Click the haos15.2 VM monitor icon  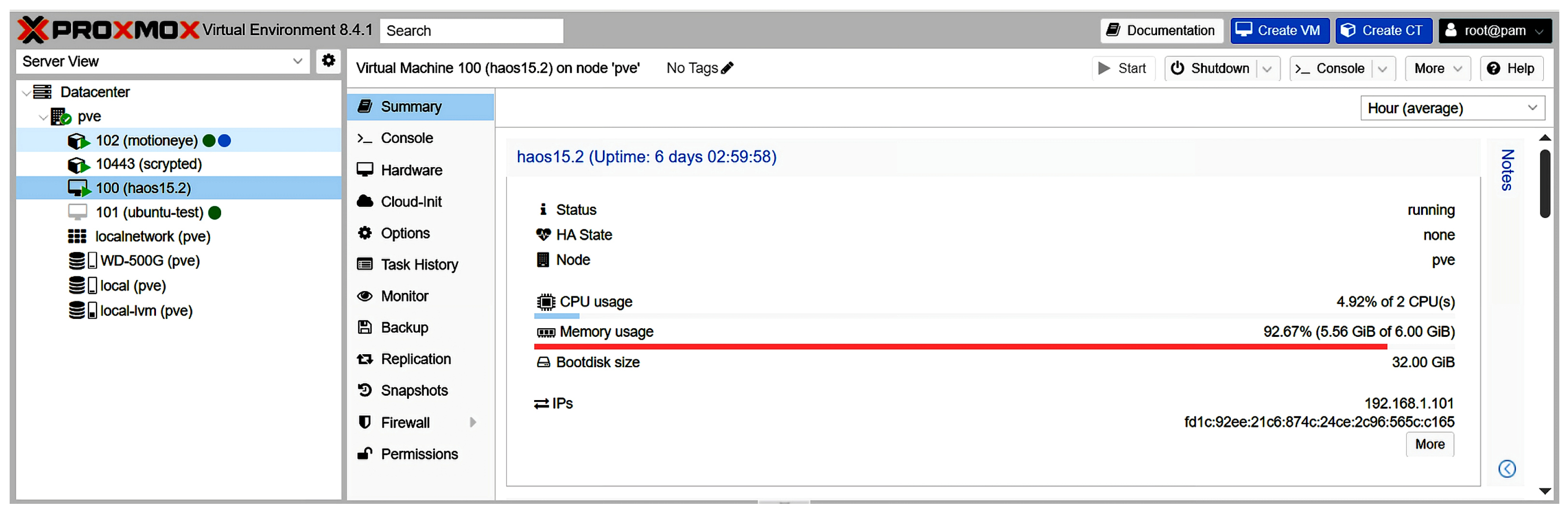click(x=79, y=188)
